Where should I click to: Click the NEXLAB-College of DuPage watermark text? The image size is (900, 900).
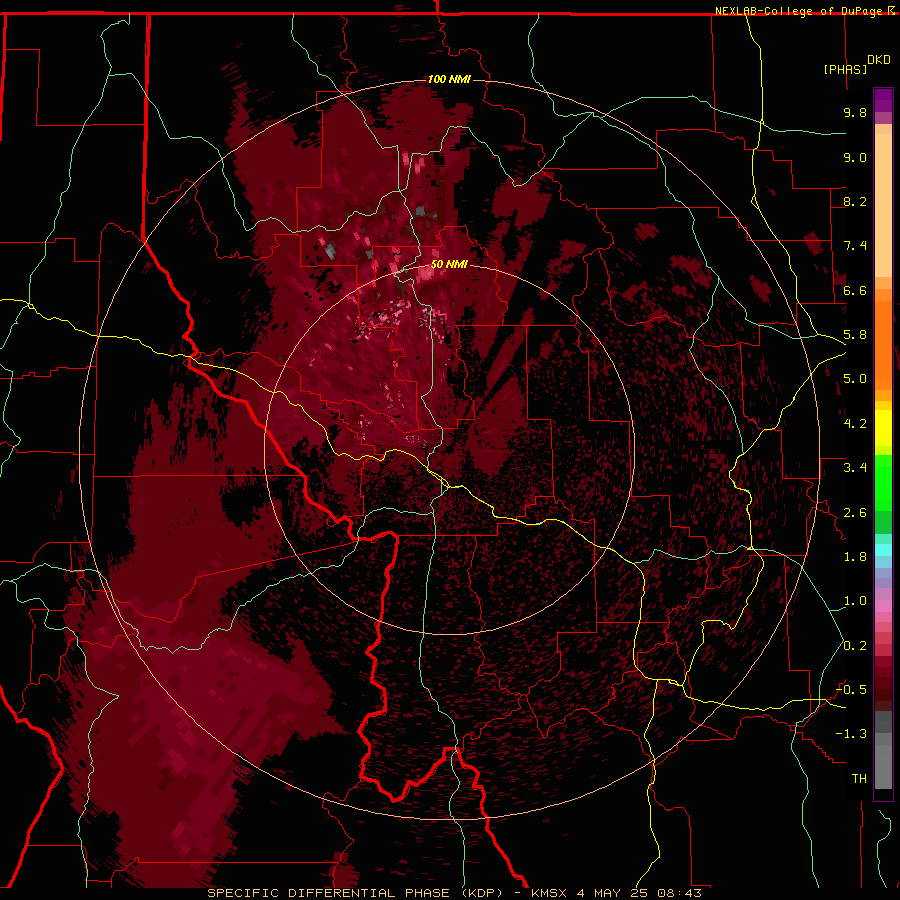click(x=800, y=11)
